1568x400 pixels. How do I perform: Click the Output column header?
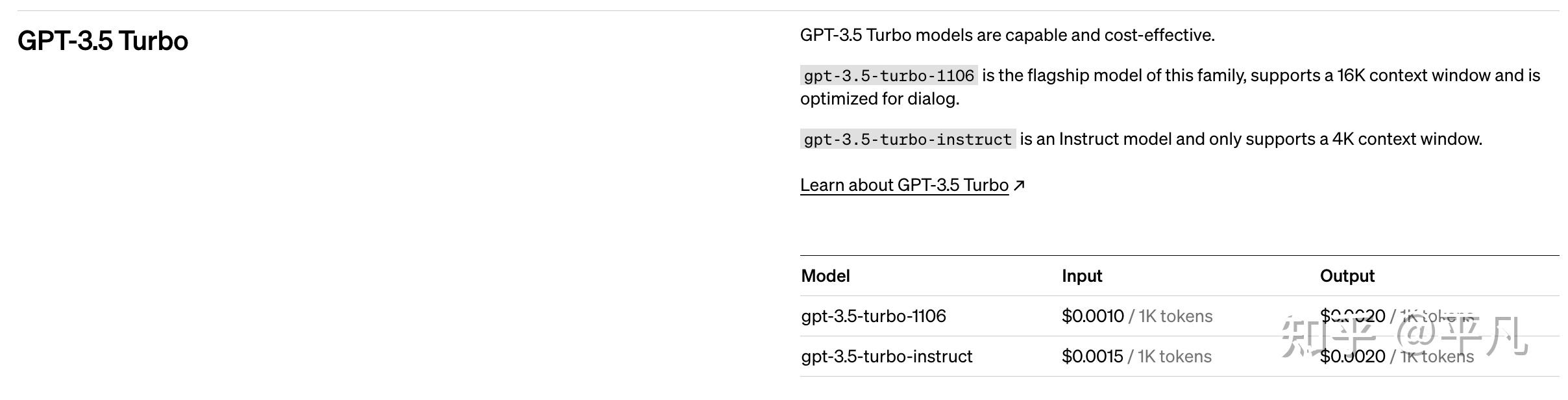click(1347, 276)
